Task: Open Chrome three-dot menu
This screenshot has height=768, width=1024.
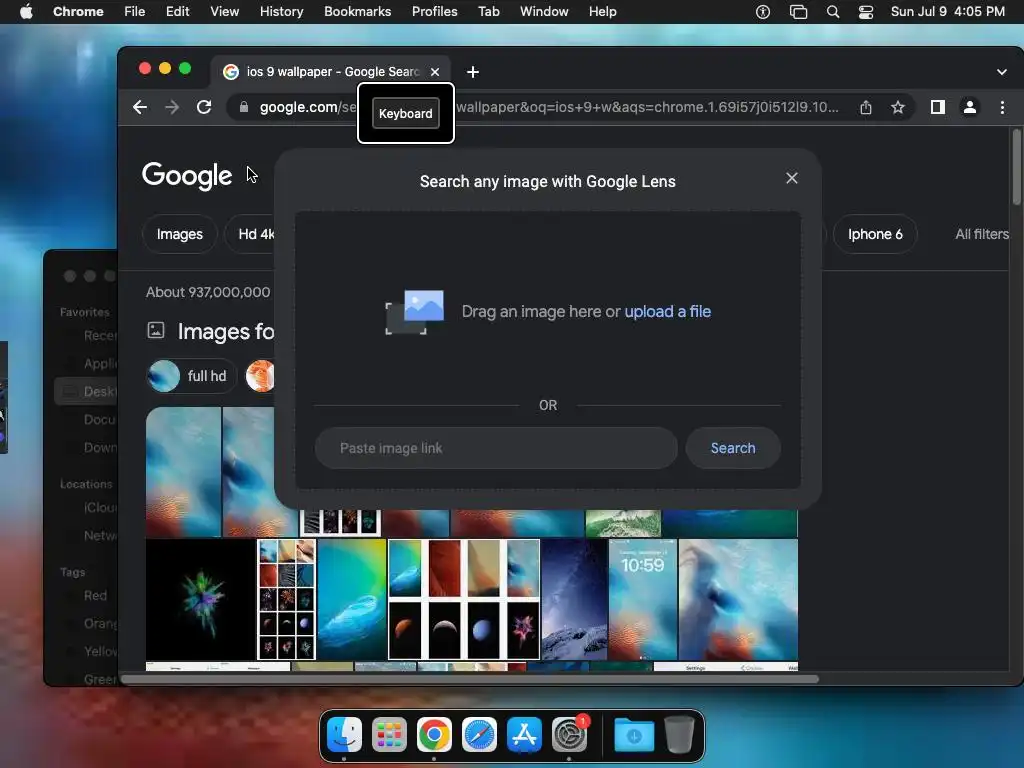Action: (1002, 107)
